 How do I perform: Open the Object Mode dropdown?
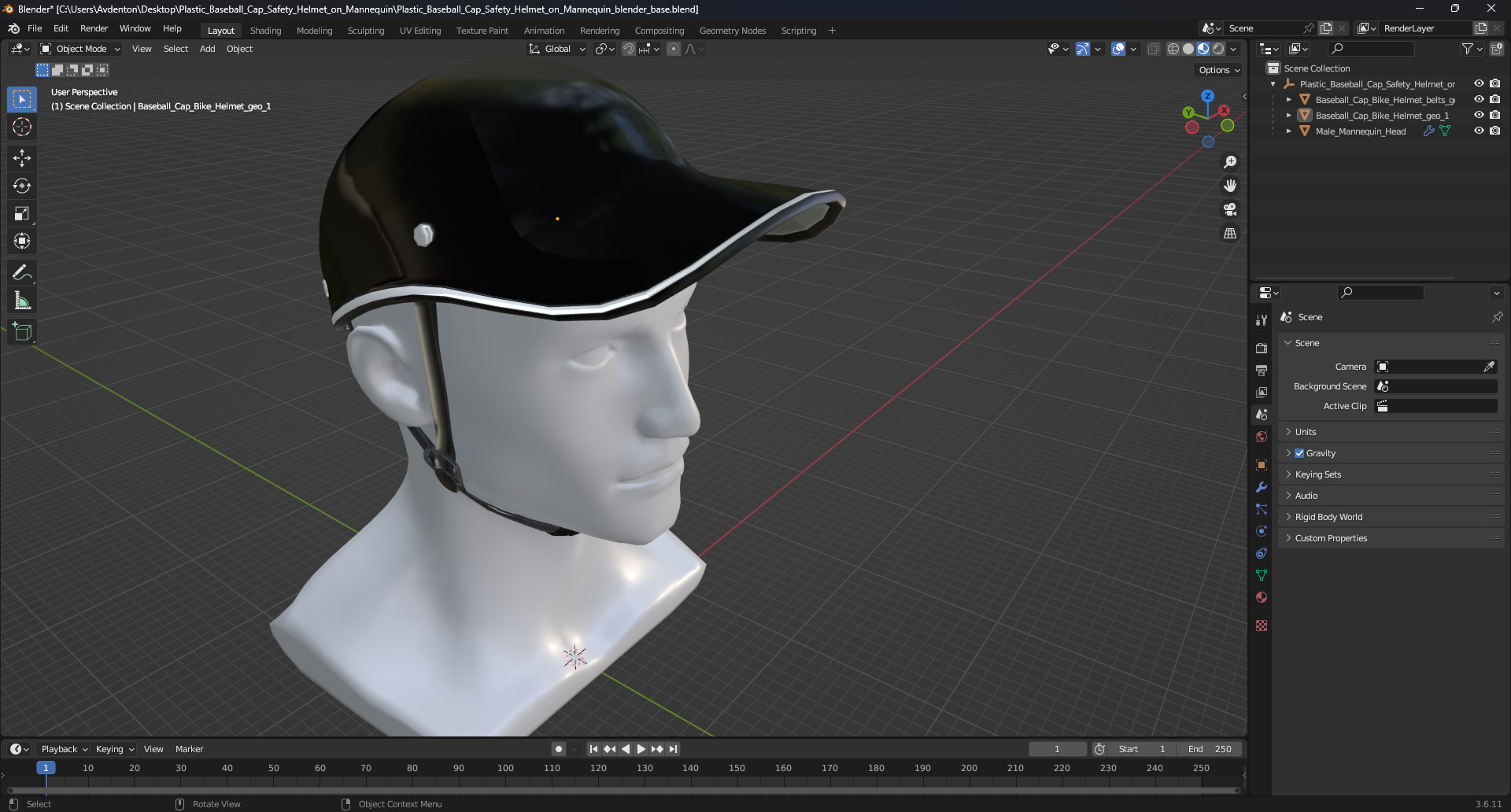(80, 49)
